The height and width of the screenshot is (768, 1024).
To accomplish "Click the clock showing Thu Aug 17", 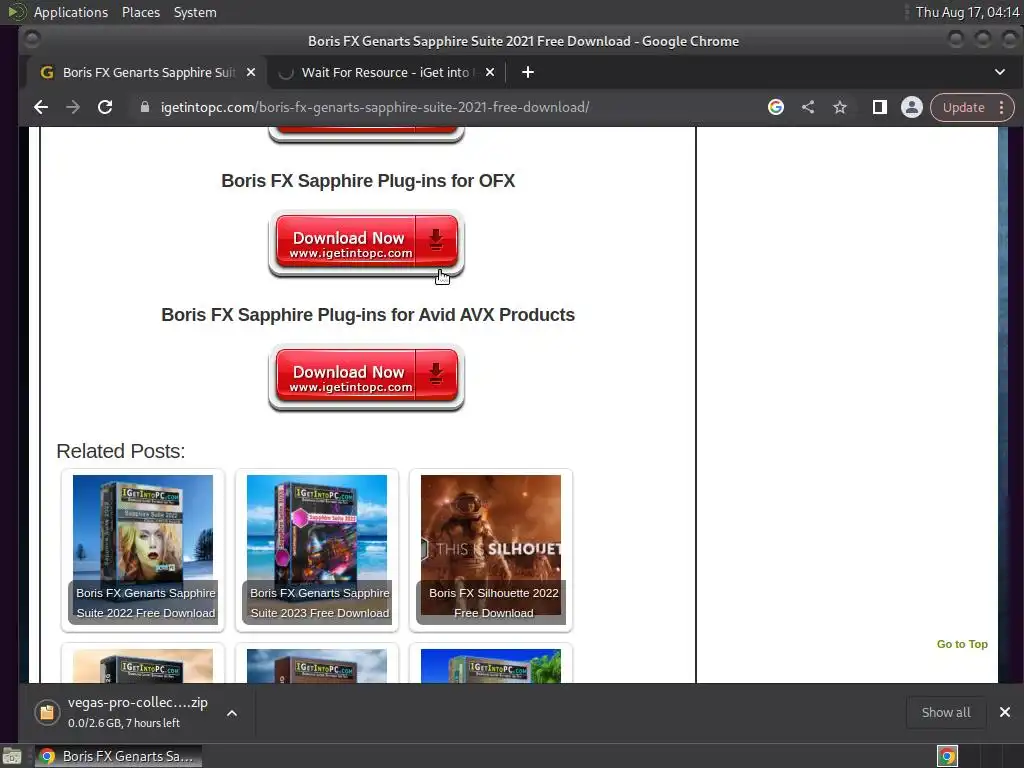I will (x=967, y=12).
